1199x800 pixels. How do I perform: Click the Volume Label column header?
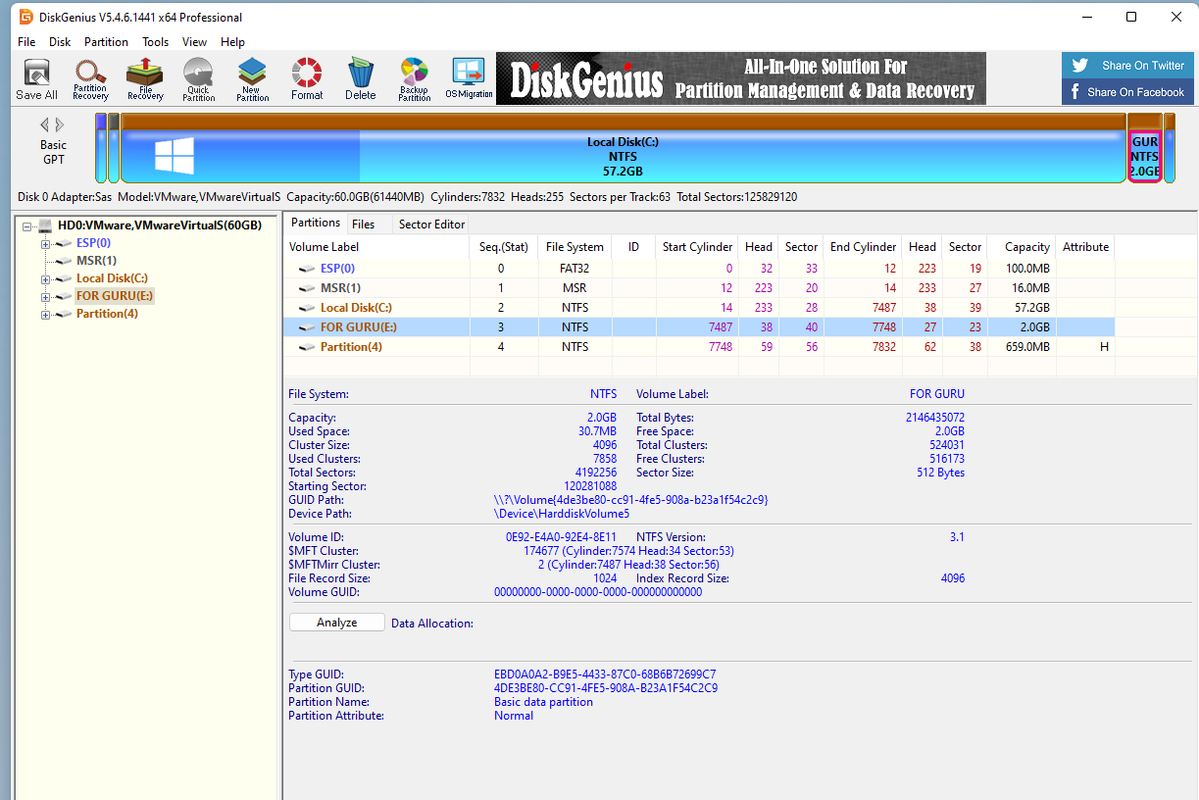tap(376, 247)
